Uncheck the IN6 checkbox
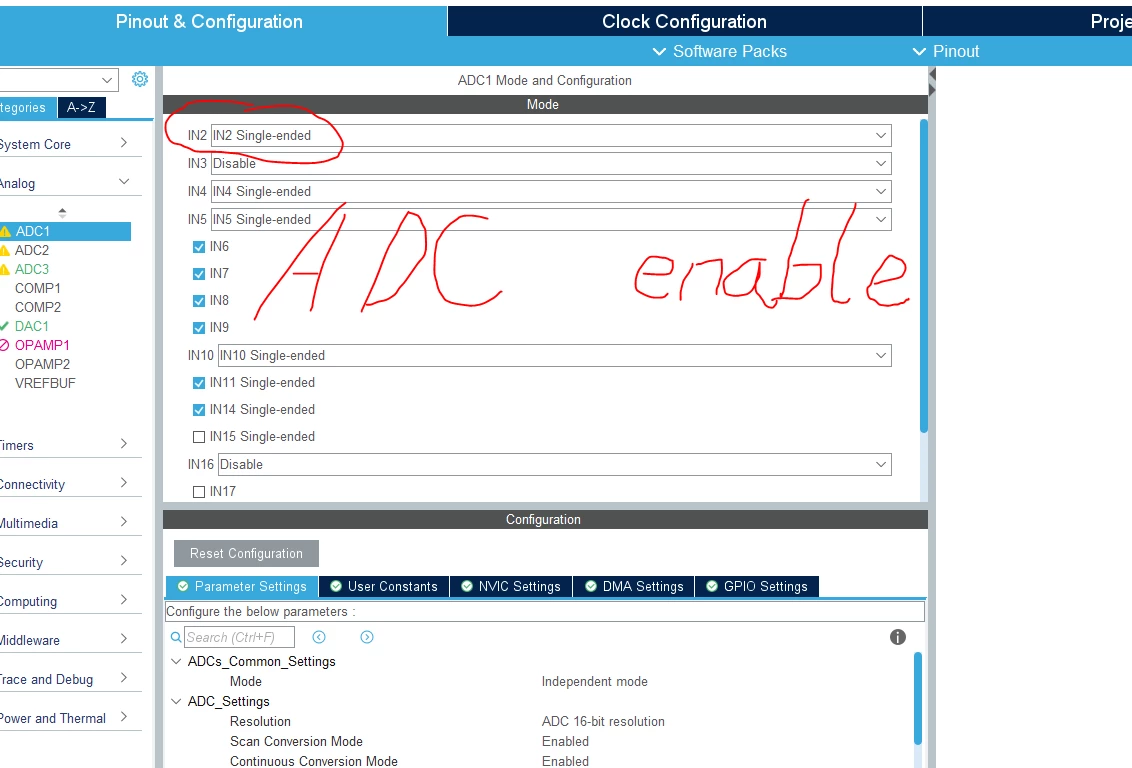The width and height of the screenshot is (1132, 768). pos(199,247)
